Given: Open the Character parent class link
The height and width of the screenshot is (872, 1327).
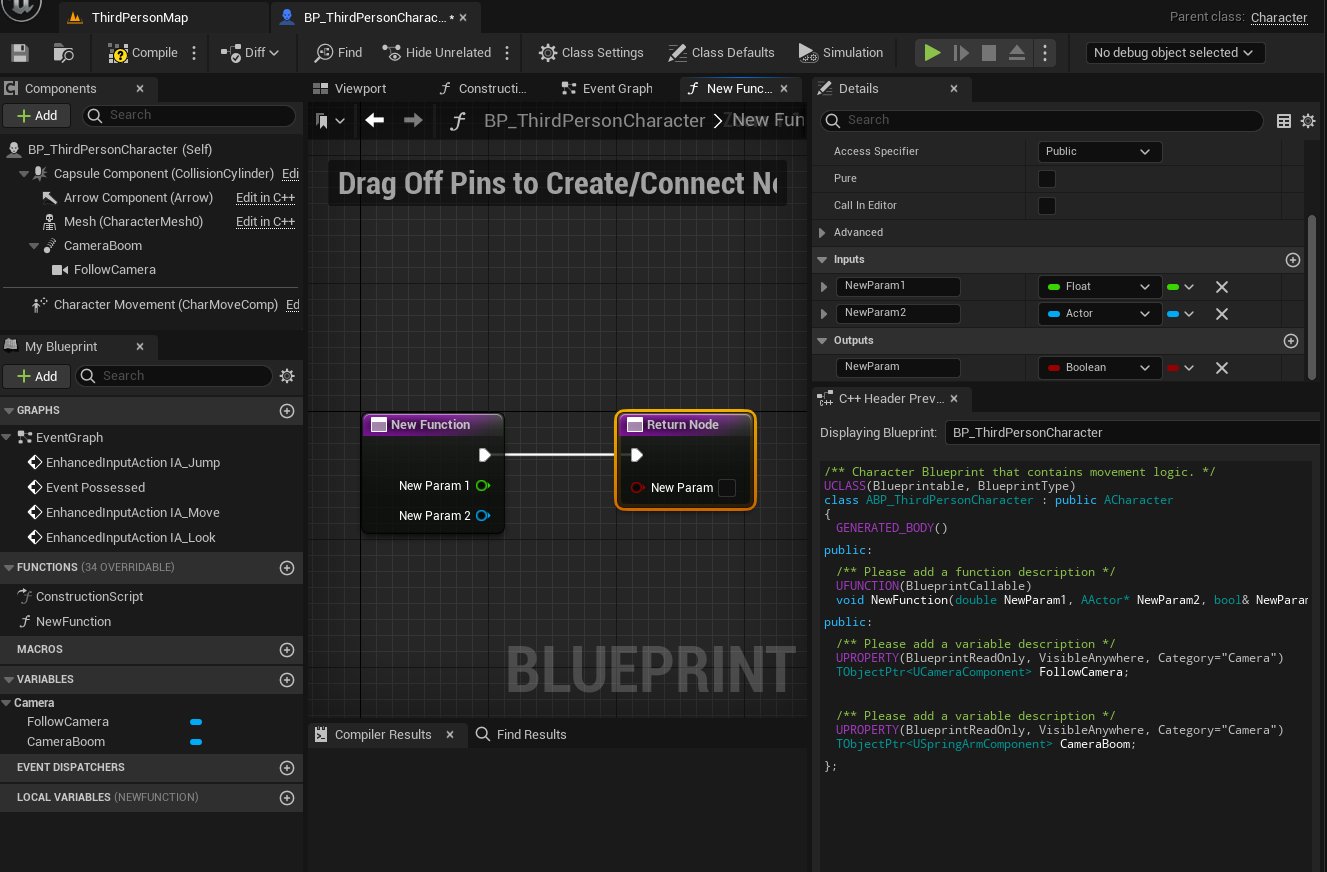Looking at the screenshot, I should [1279, 17].
